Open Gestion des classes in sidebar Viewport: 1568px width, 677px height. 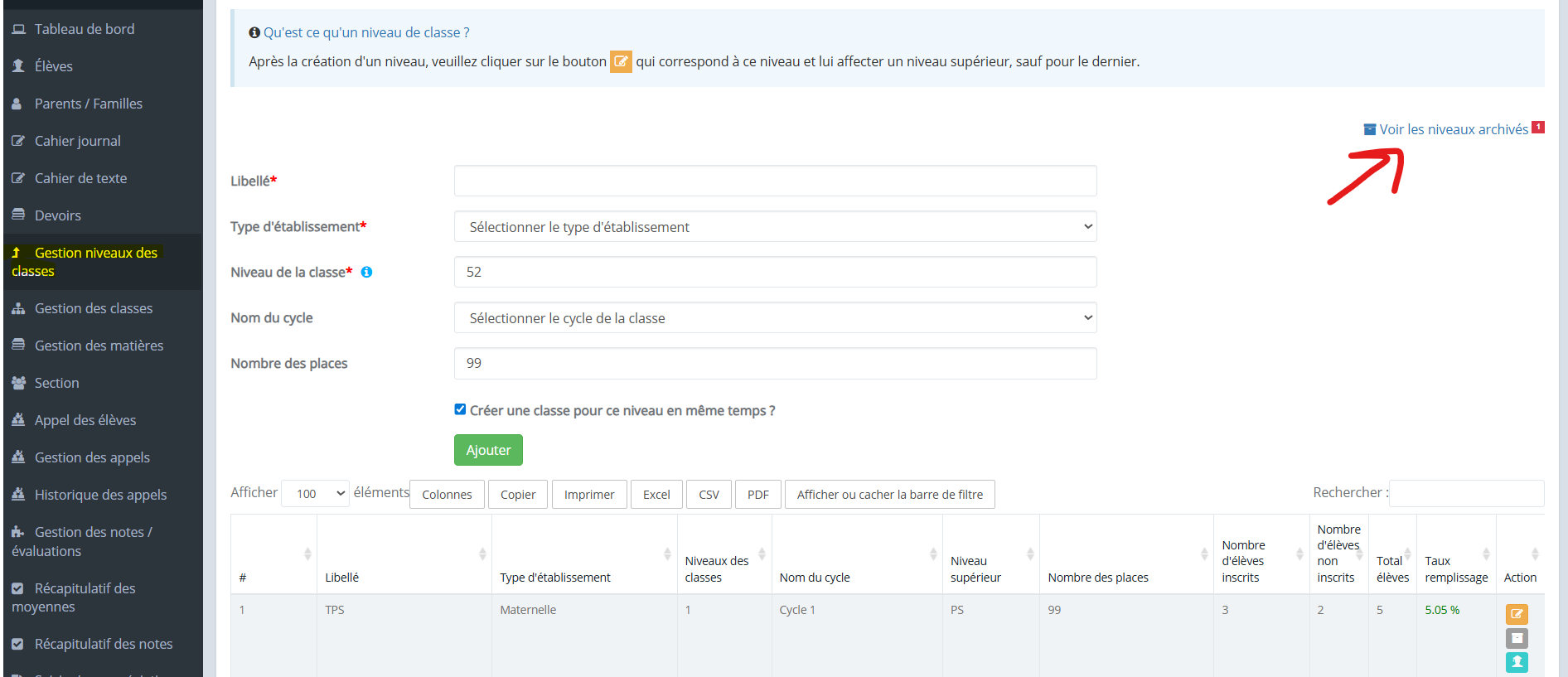(94, 308)
